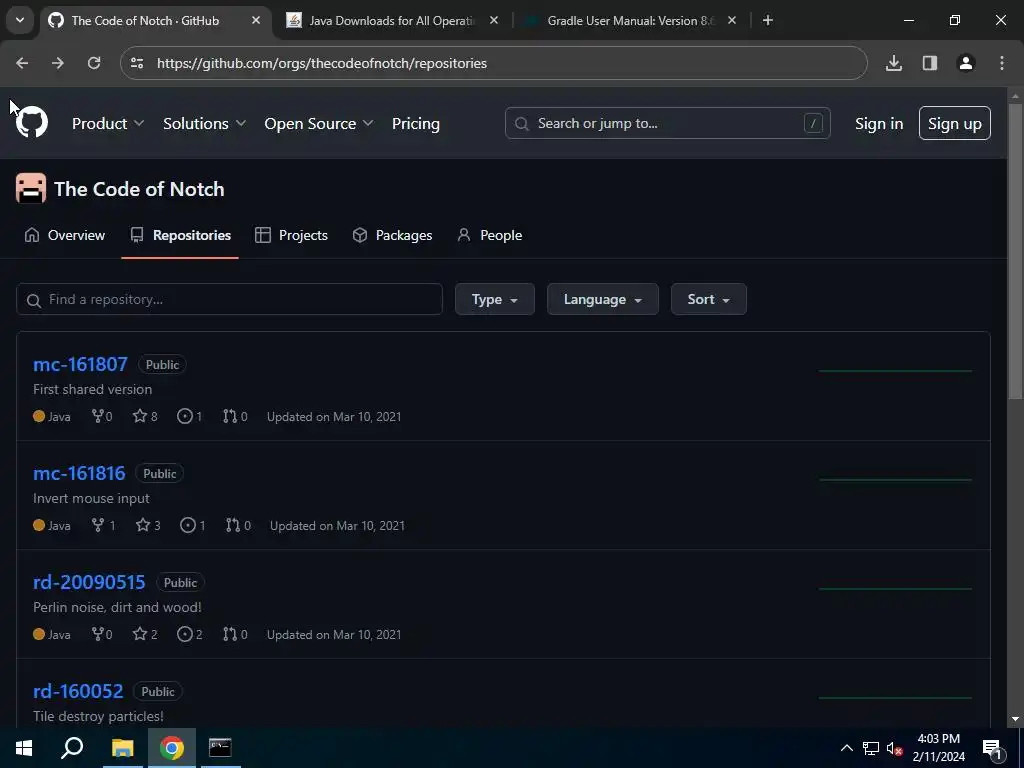Click star icon for mc-161816
This screenshot has height=768, width=1024.
143,525
